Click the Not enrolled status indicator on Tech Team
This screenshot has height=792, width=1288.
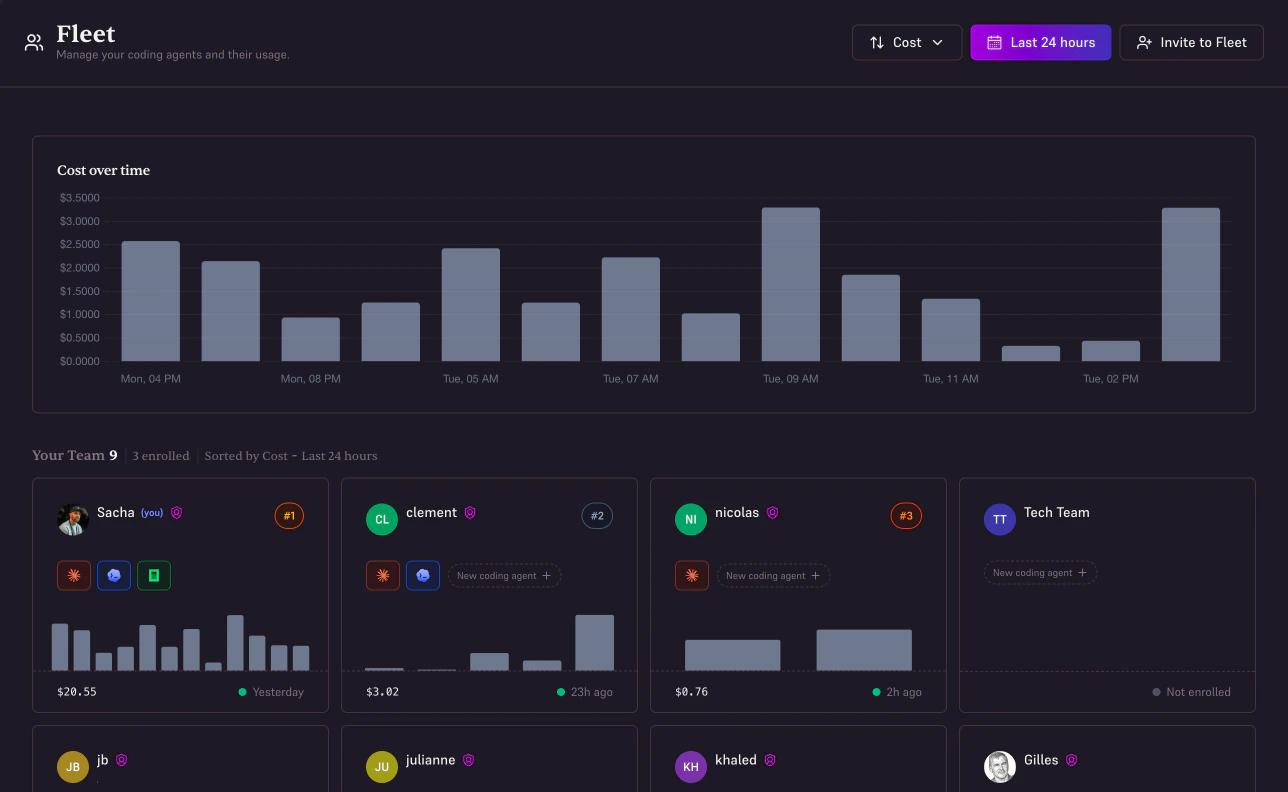click(x=1191, y=691)
